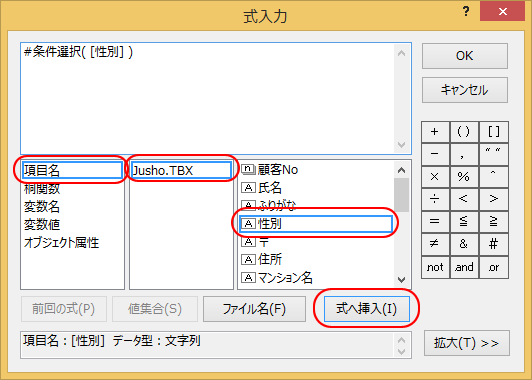Insert the plus operator
The width and height of the screenshot is (532, 380).
point(435,132)
